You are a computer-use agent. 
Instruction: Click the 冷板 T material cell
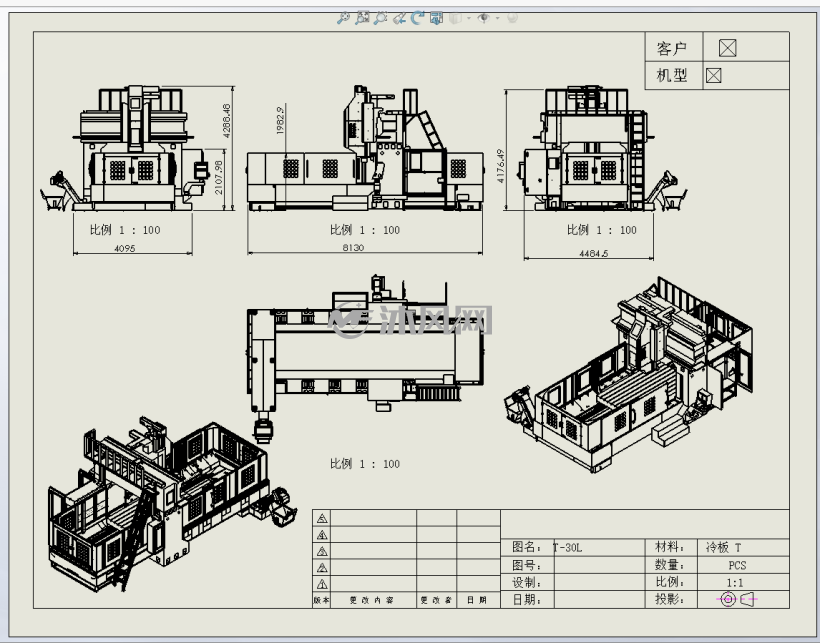tap(743, 547)
